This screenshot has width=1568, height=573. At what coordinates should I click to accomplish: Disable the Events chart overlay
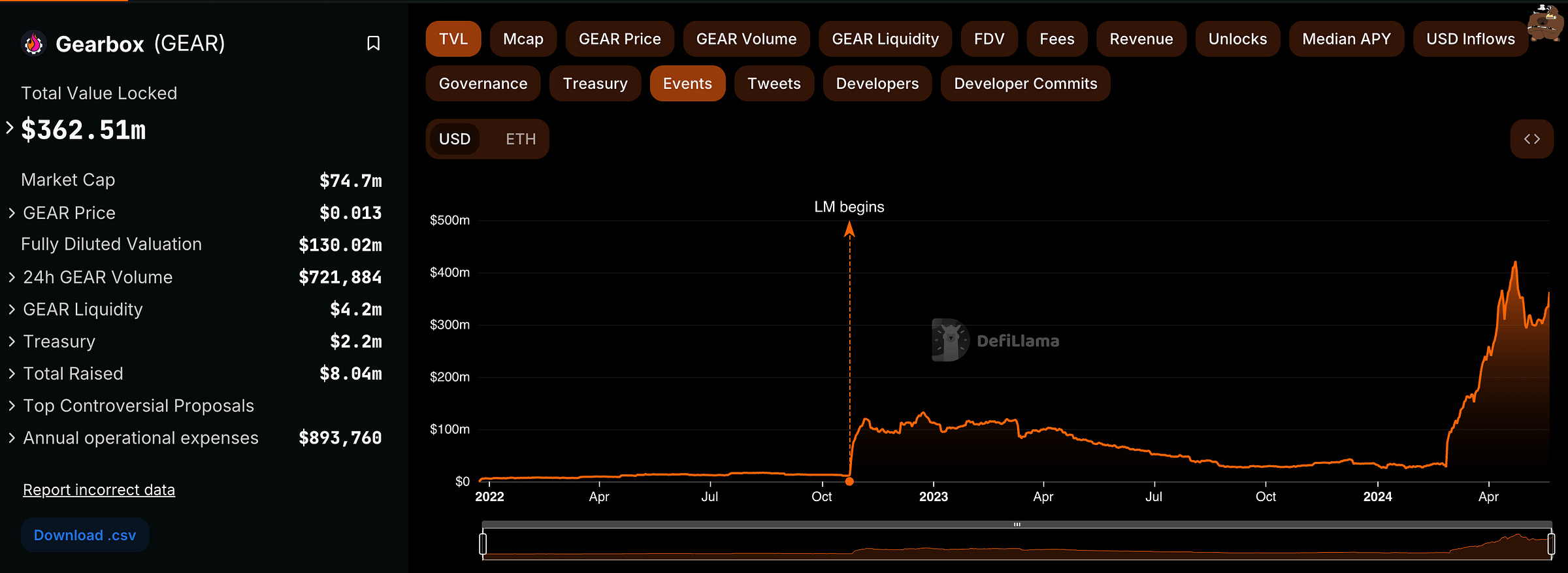(687, 84)
